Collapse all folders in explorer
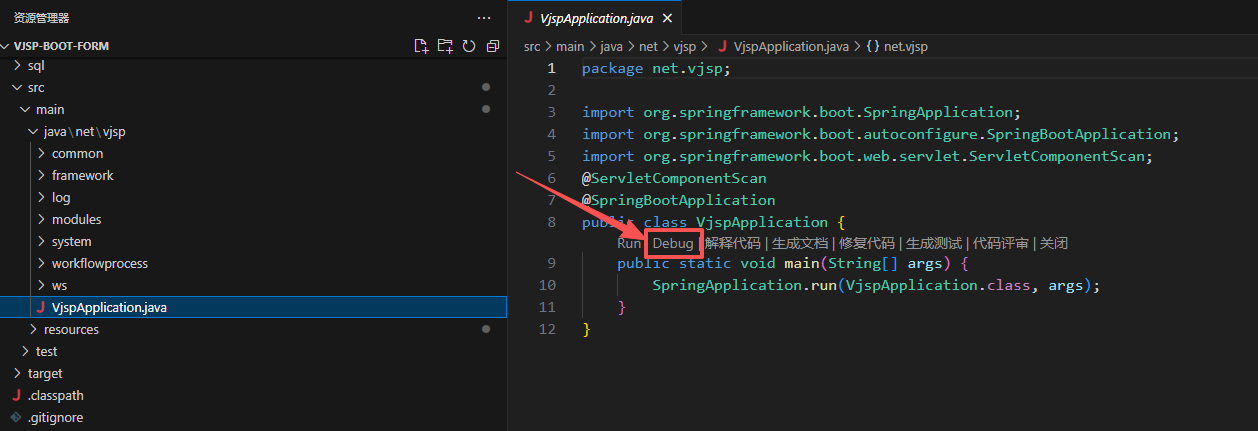Viewport: 1258px width, 431px height. [492, 46]
